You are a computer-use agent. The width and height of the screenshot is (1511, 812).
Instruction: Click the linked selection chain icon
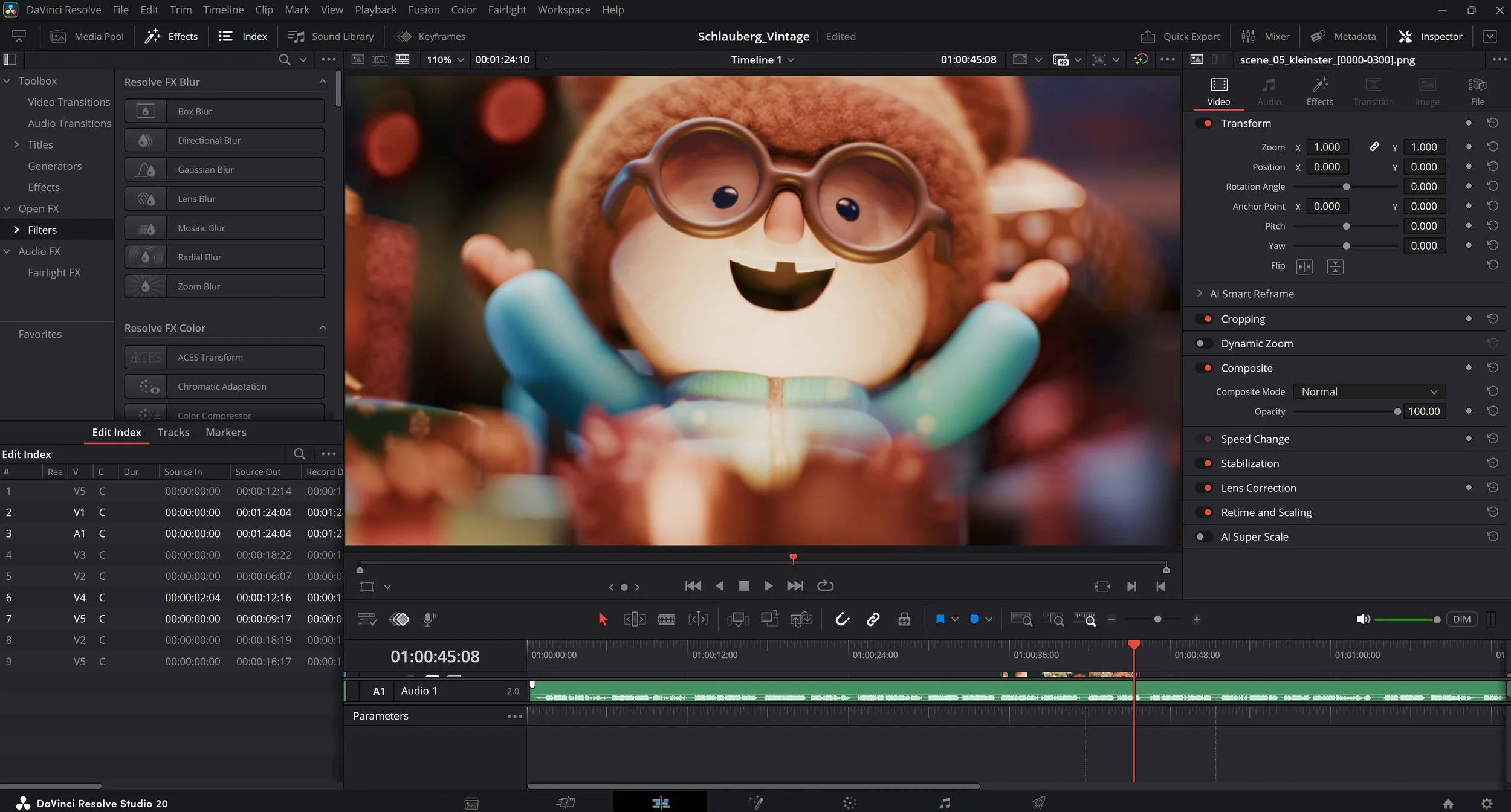[x=873, y=619]
